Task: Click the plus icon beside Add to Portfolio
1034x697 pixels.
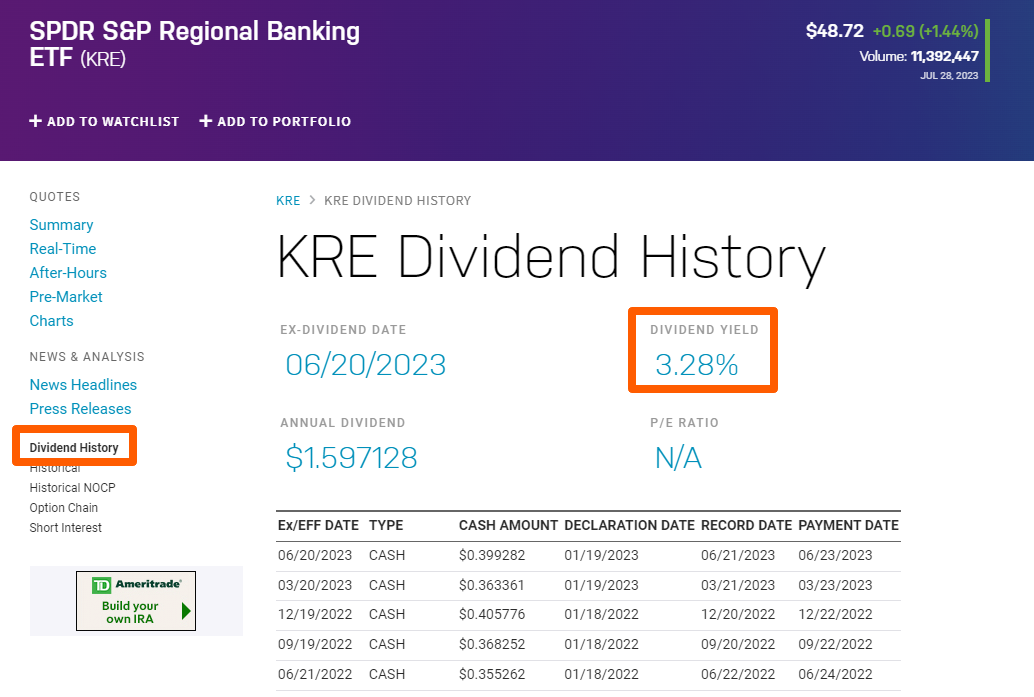Action: (x=206, y=121)
